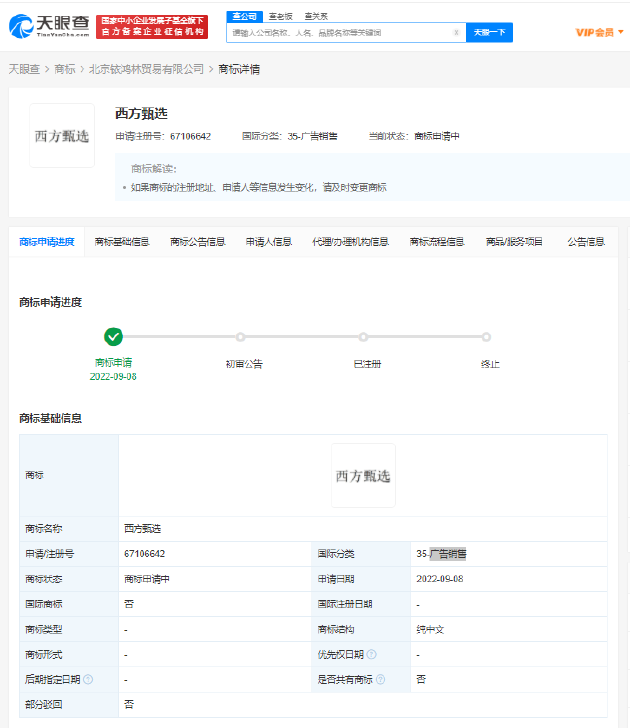Click help icon next to 是否共有商标

pos(380,679)
